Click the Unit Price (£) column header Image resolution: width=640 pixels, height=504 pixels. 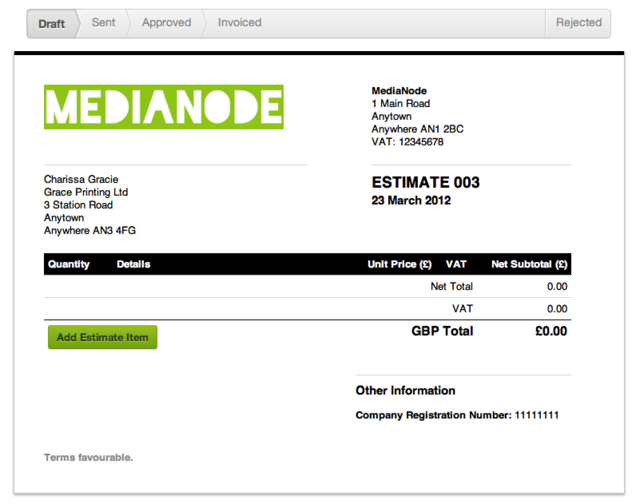point(399,264)
